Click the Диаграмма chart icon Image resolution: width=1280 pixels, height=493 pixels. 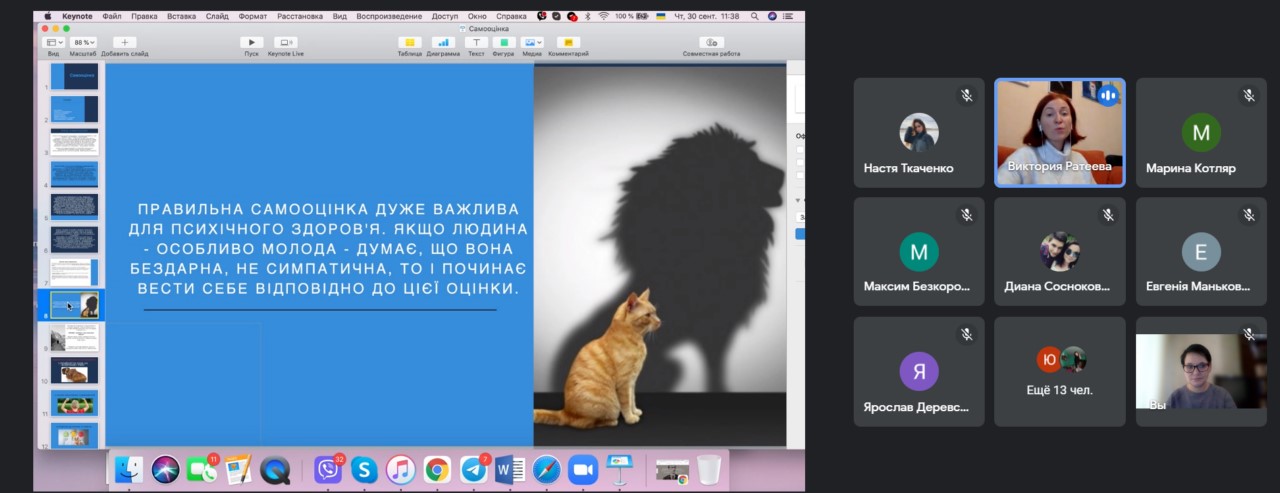[443, 42]
